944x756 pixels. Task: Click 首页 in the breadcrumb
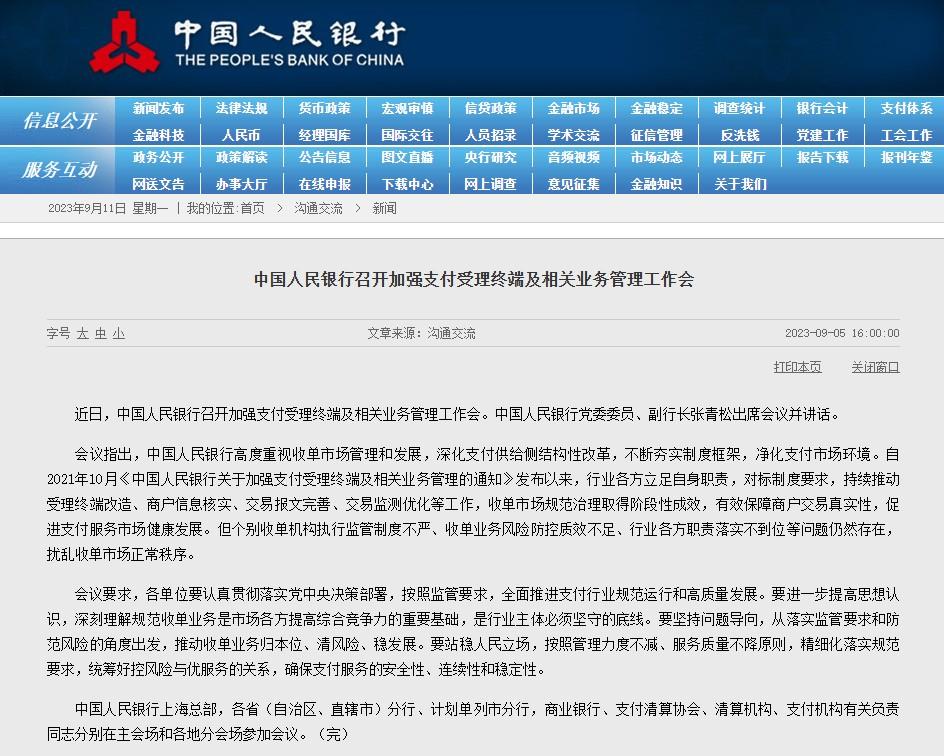(x=253, y=208)
